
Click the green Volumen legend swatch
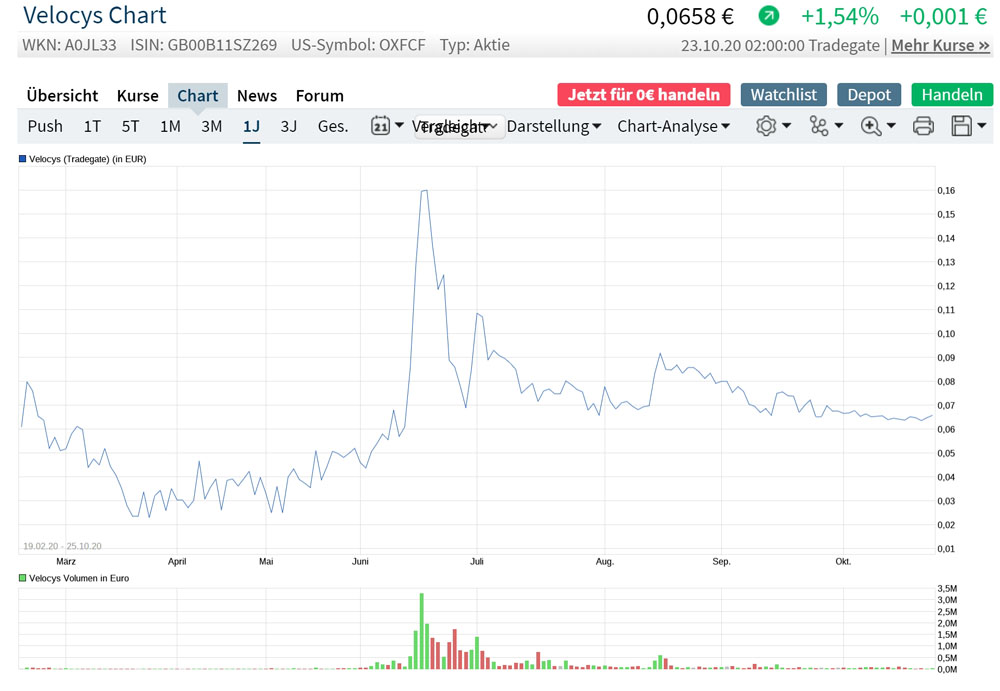pos(22,578)
